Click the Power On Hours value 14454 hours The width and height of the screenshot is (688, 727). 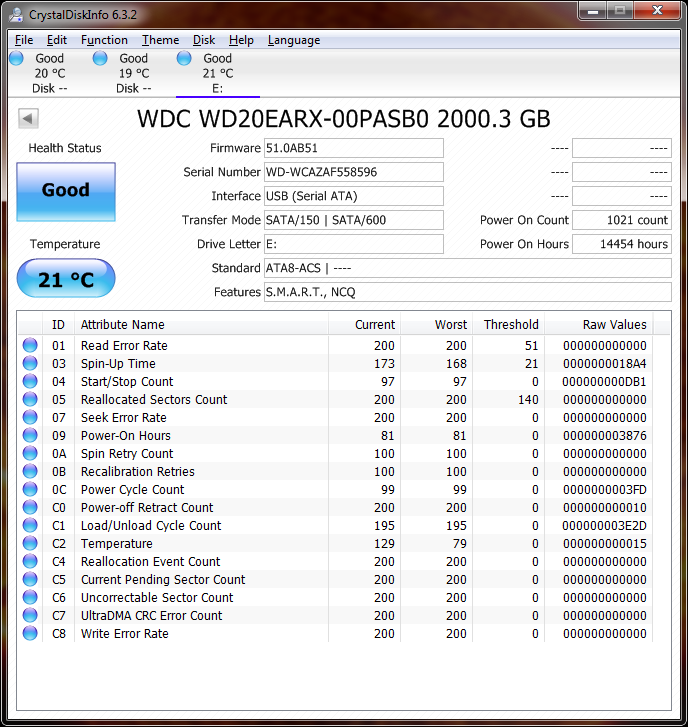(622, 244)
